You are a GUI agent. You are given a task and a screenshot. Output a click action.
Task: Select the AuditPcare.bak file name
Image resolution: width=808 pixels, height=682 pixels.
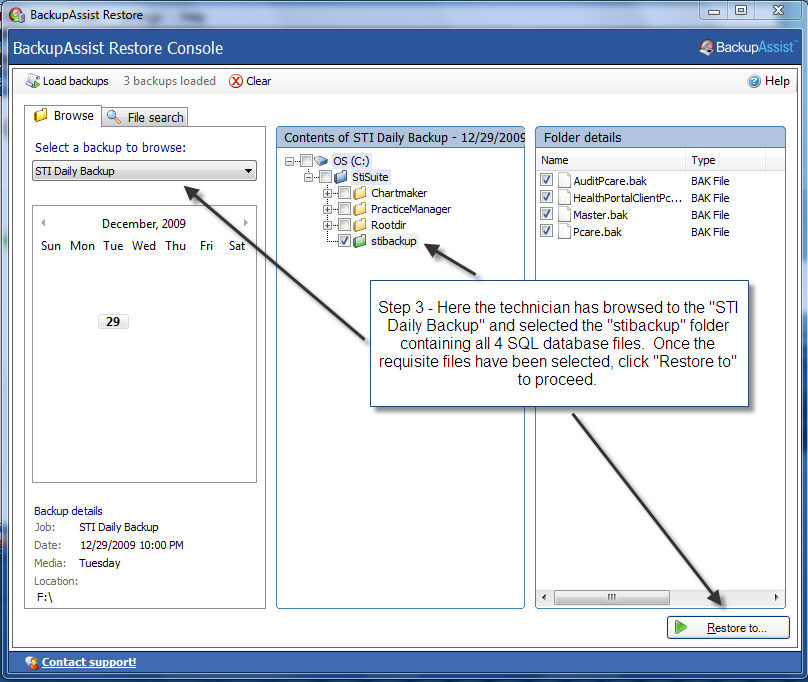point(610,181)
